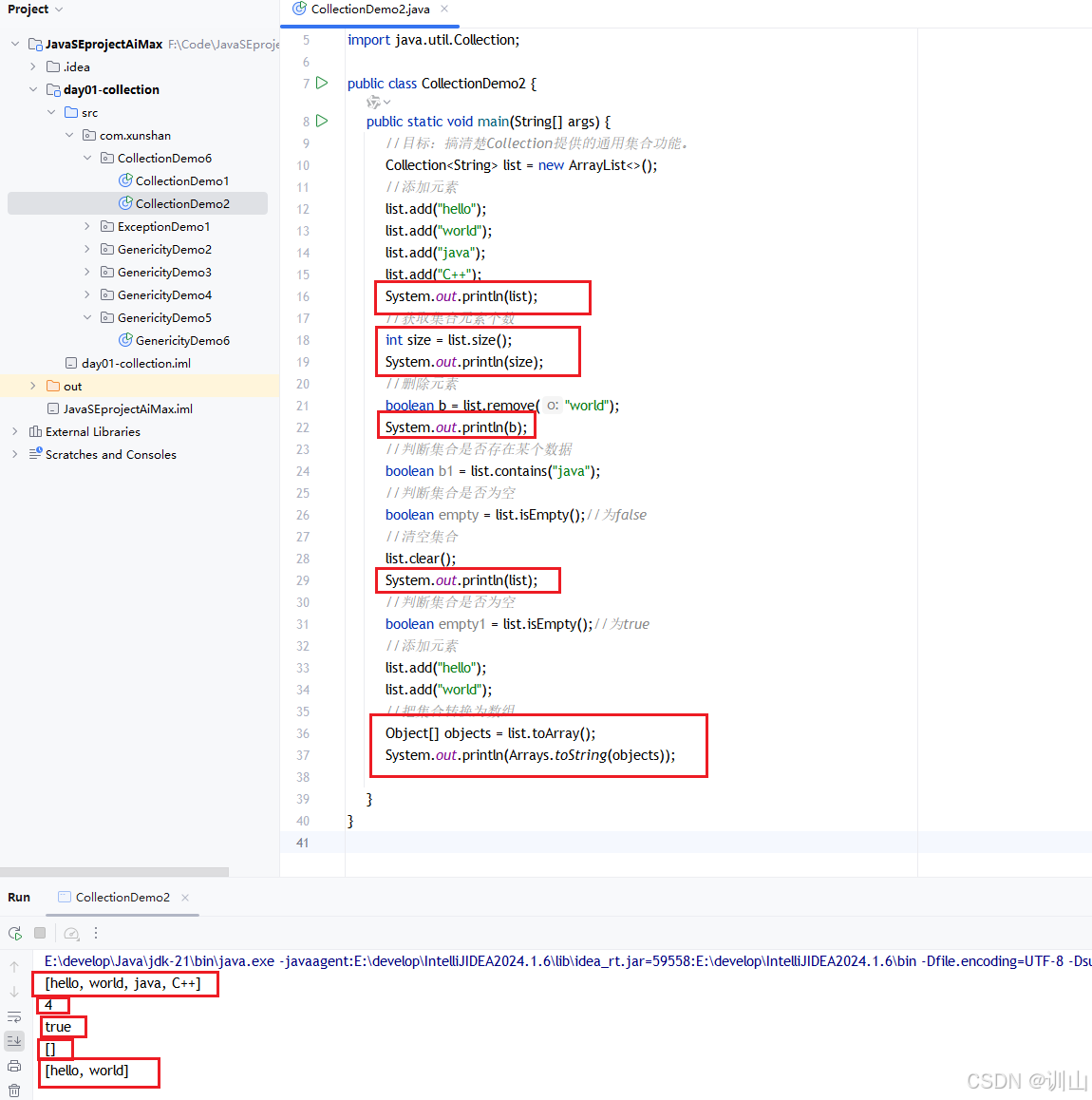
Task: Collapse the com.xunshan source folder
Action: (68, 135)
